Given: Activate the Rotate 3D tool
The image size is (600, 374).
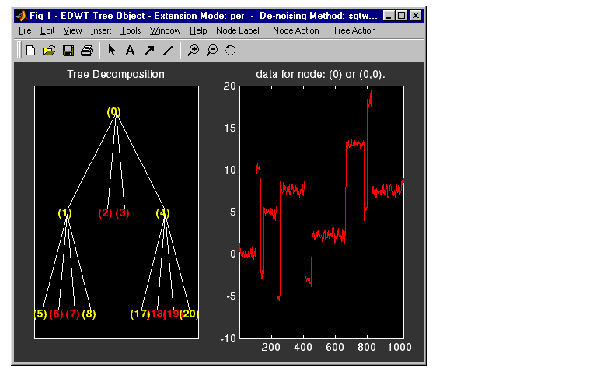Looking at the screenshot, I should [x=230, y=50].
